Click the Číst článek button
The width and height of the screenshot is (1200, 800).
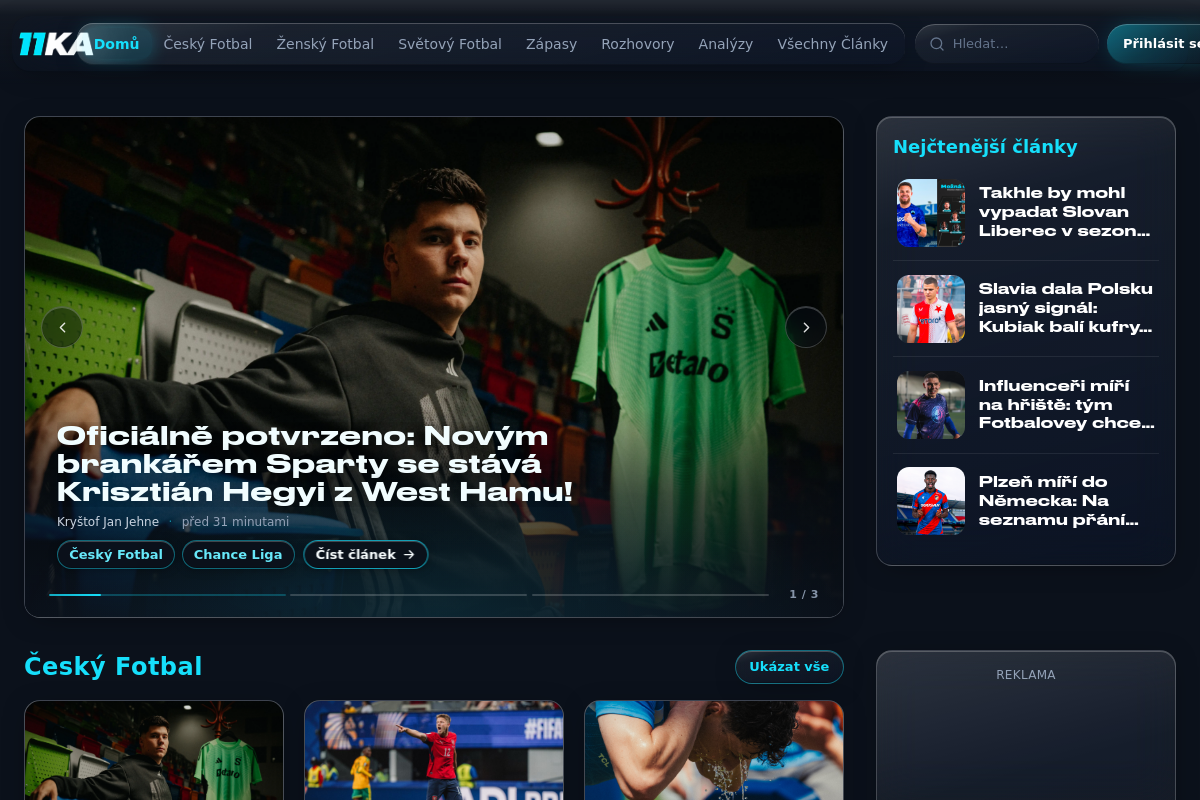[366, 555]
